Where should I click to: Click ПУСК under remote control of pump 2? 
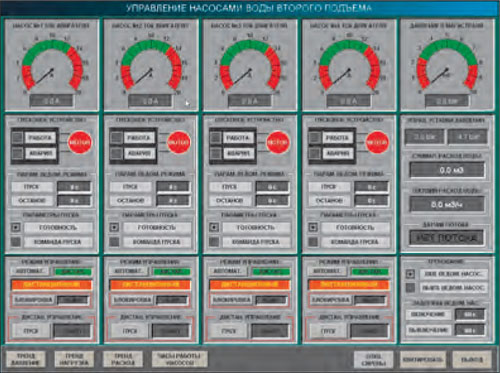coord(130,331)
